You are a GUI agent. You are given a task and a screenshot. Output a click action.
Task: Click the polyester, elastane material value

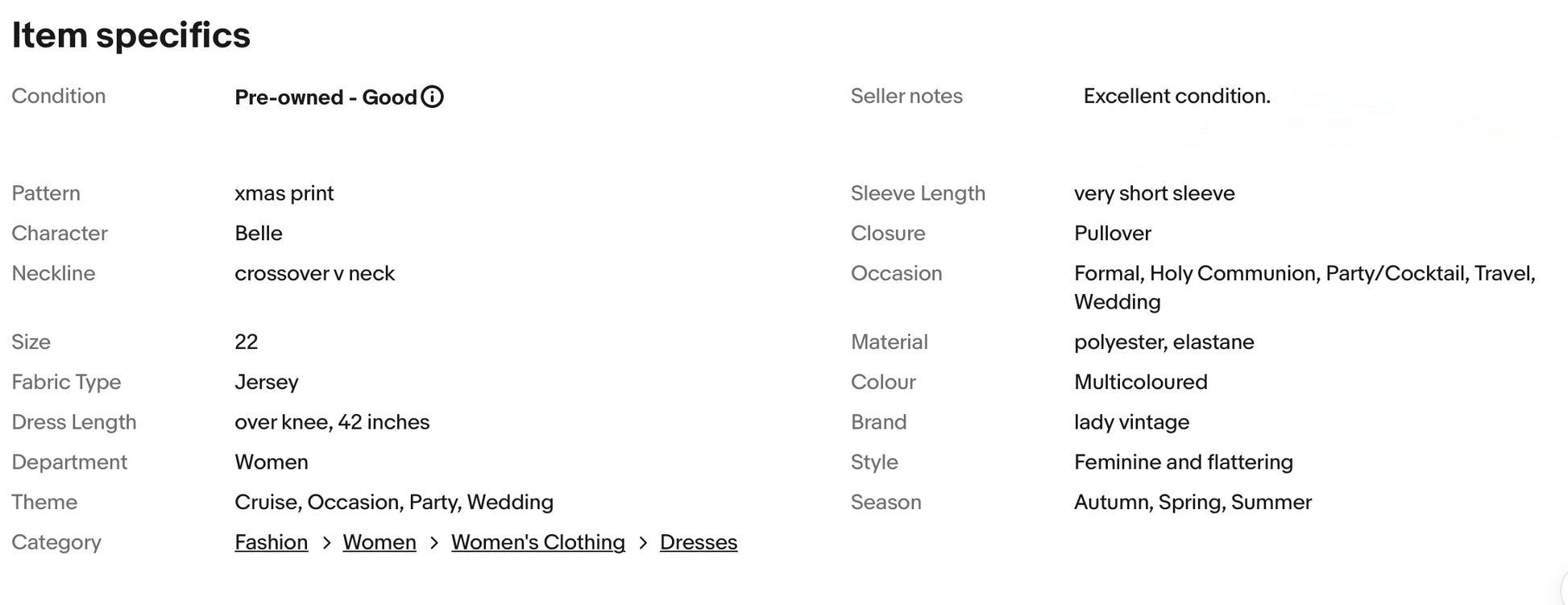coord(1164,342)
